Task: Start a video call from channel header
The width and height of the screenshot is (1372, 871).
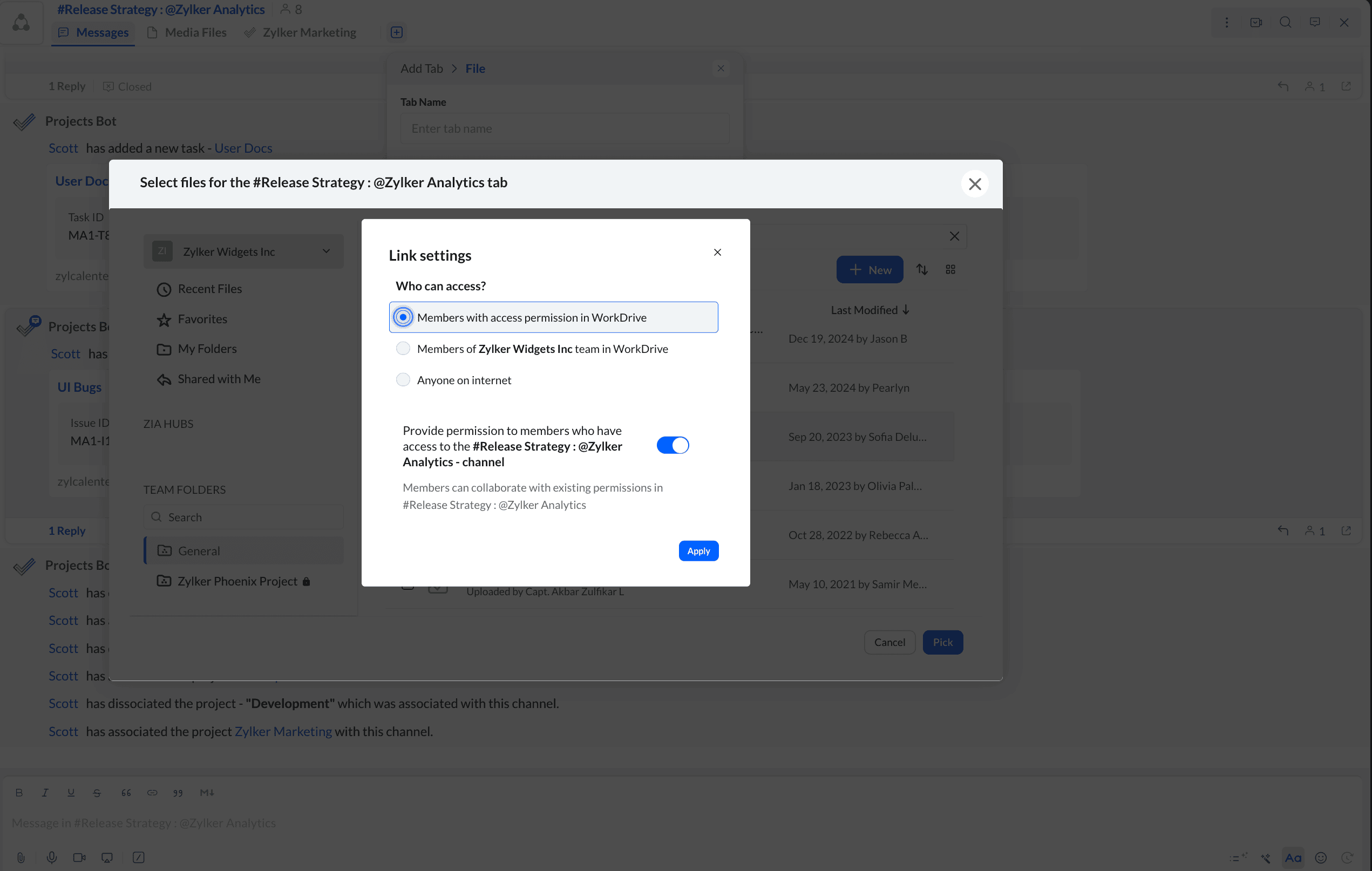Action: point(1256,22)
